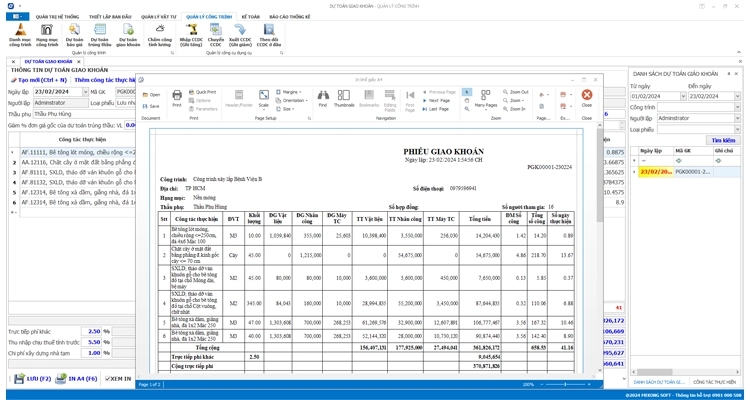Toggle the XEM IN checkbox
750x400 pixels.
tap(110, 379)
